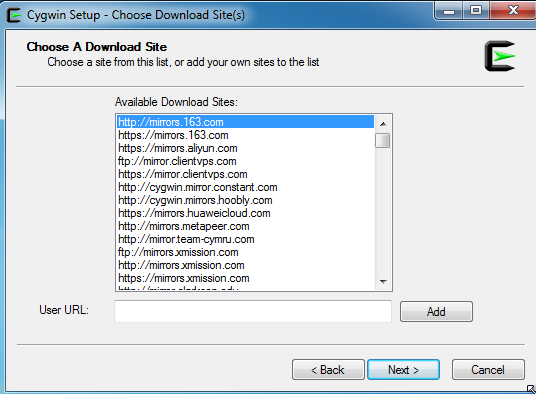Screen dimensions: 536x394
Task: Go to previous step with Back
Action: tap(328, 369)
